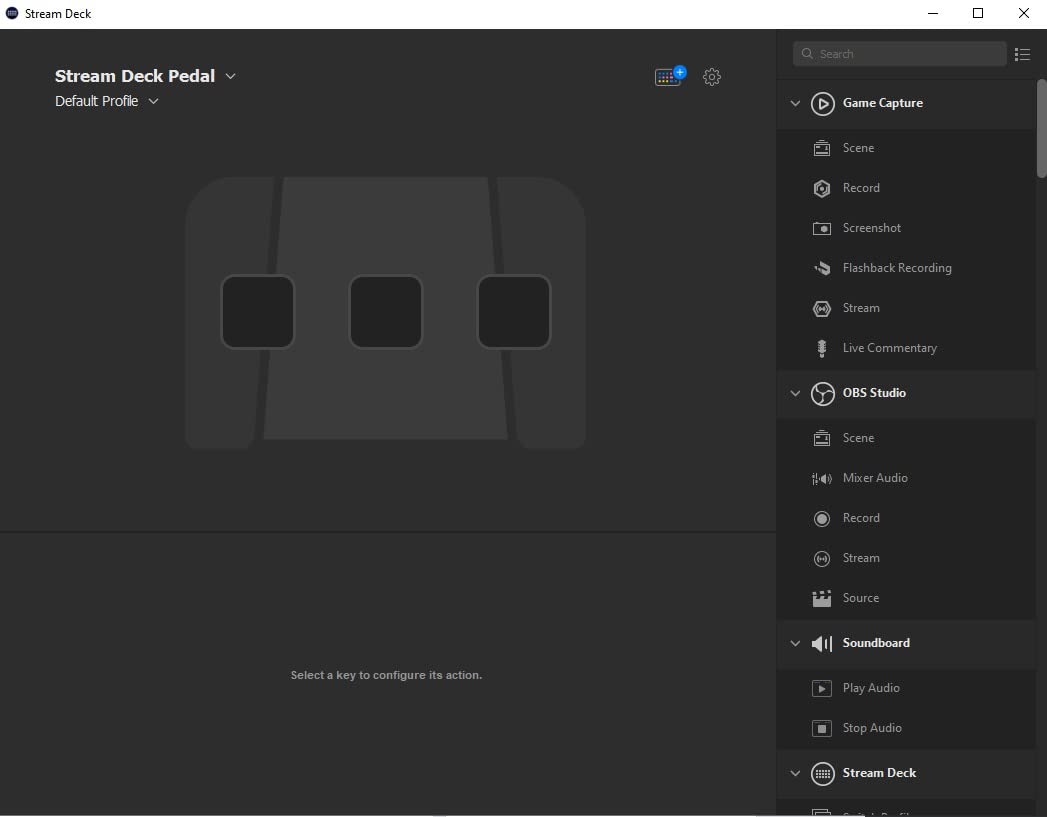Open preferences via gear icon
This screenshot has height=817, width=1047.
pos(712,77)
